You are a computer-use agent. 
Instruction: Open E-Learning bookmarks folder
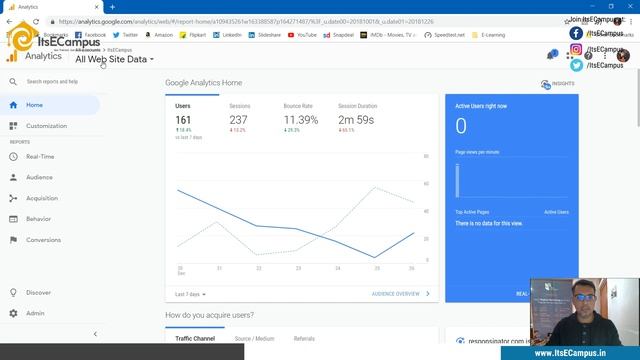tap(489, 35)
